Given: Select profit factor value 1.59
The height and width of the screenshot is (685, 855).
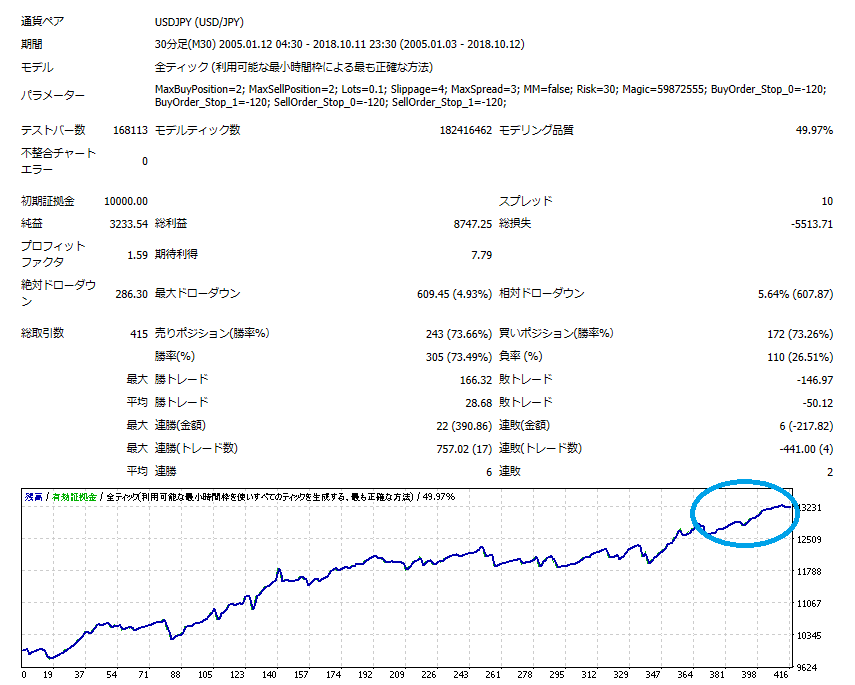Looking at the screenshot, I should pyautogui.click(x=137, y=255).
